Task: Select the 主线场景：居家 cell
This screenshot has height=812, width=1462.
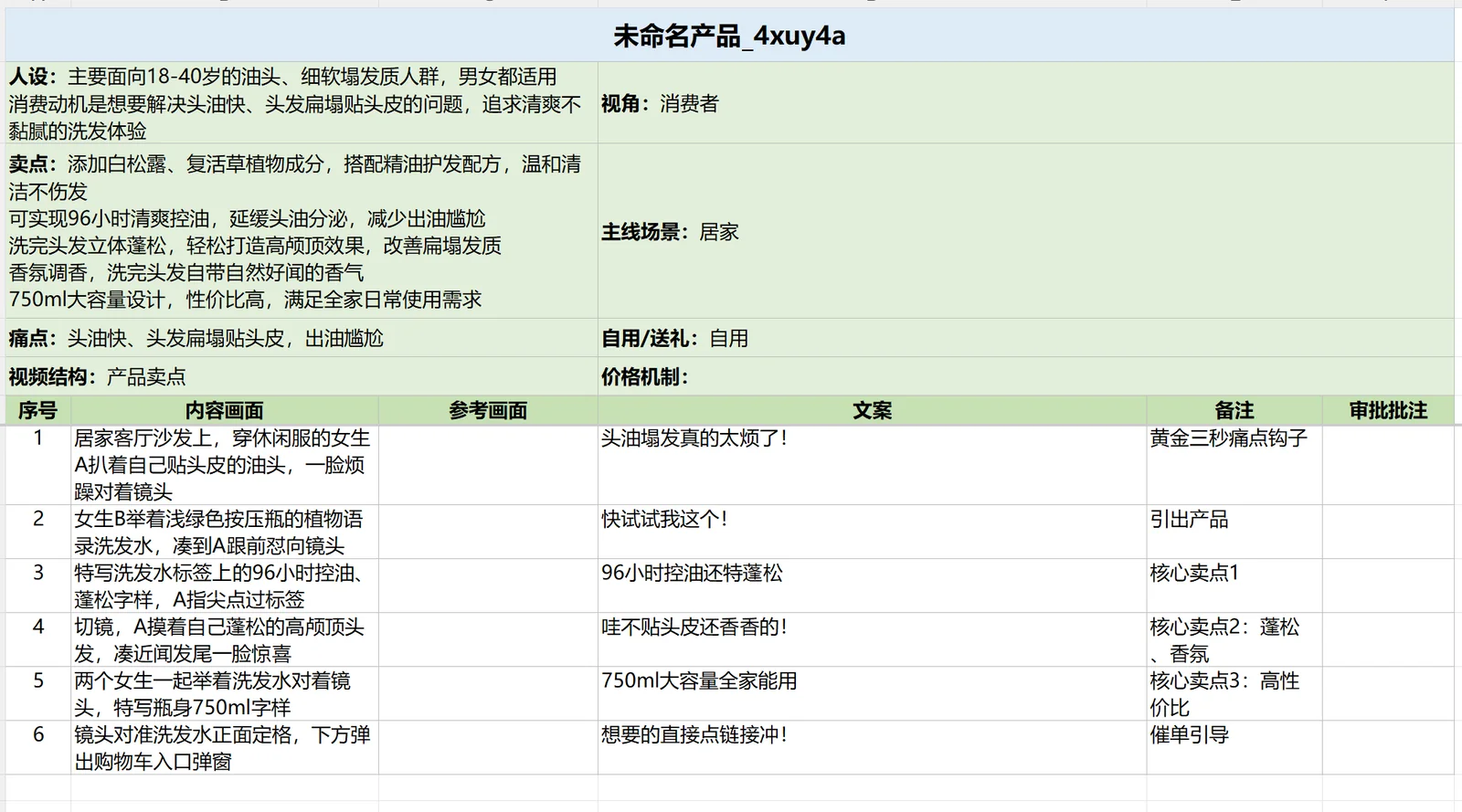Action: (1026, 231)
